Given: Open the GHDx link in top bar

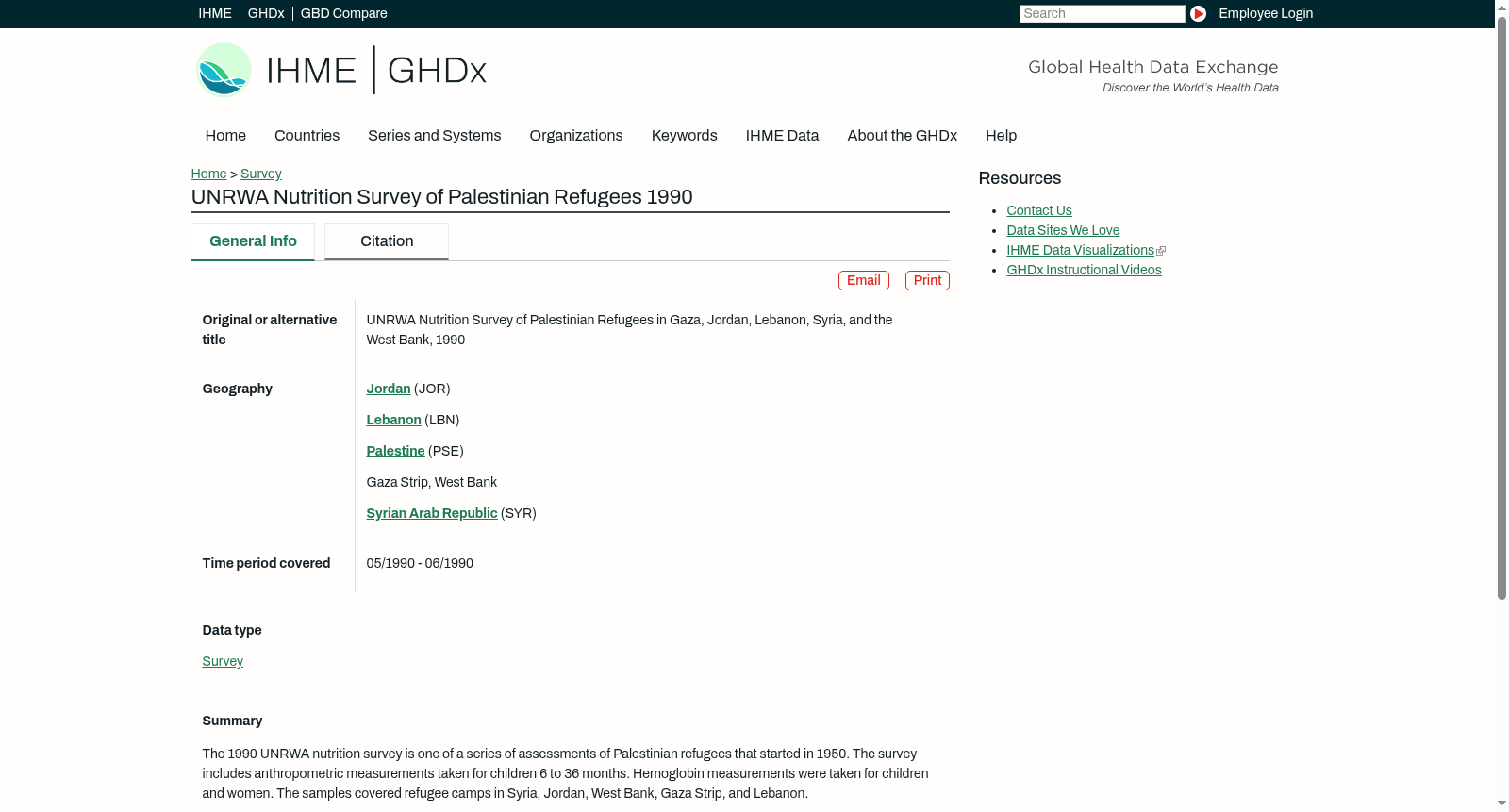Looking at the screenshot, I should pos(266,13).
